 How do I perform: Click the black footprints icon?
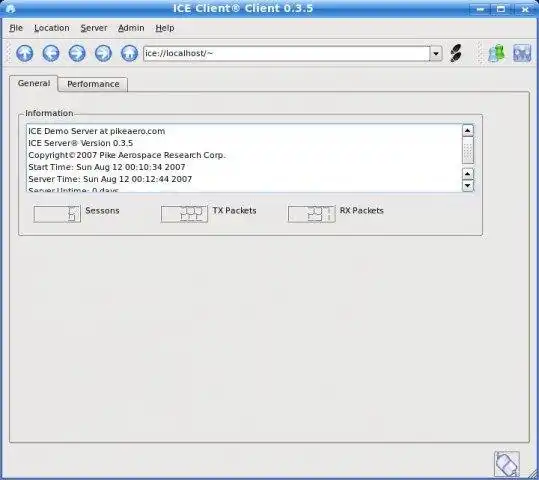tap(456, 53)
